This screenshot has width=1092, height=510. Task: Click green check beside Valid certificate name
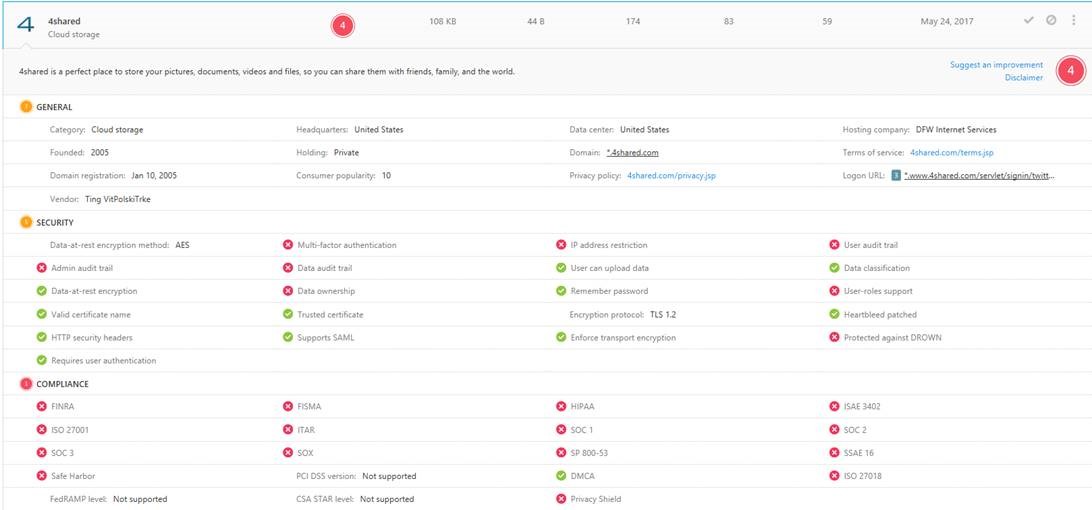coord(41,315)
